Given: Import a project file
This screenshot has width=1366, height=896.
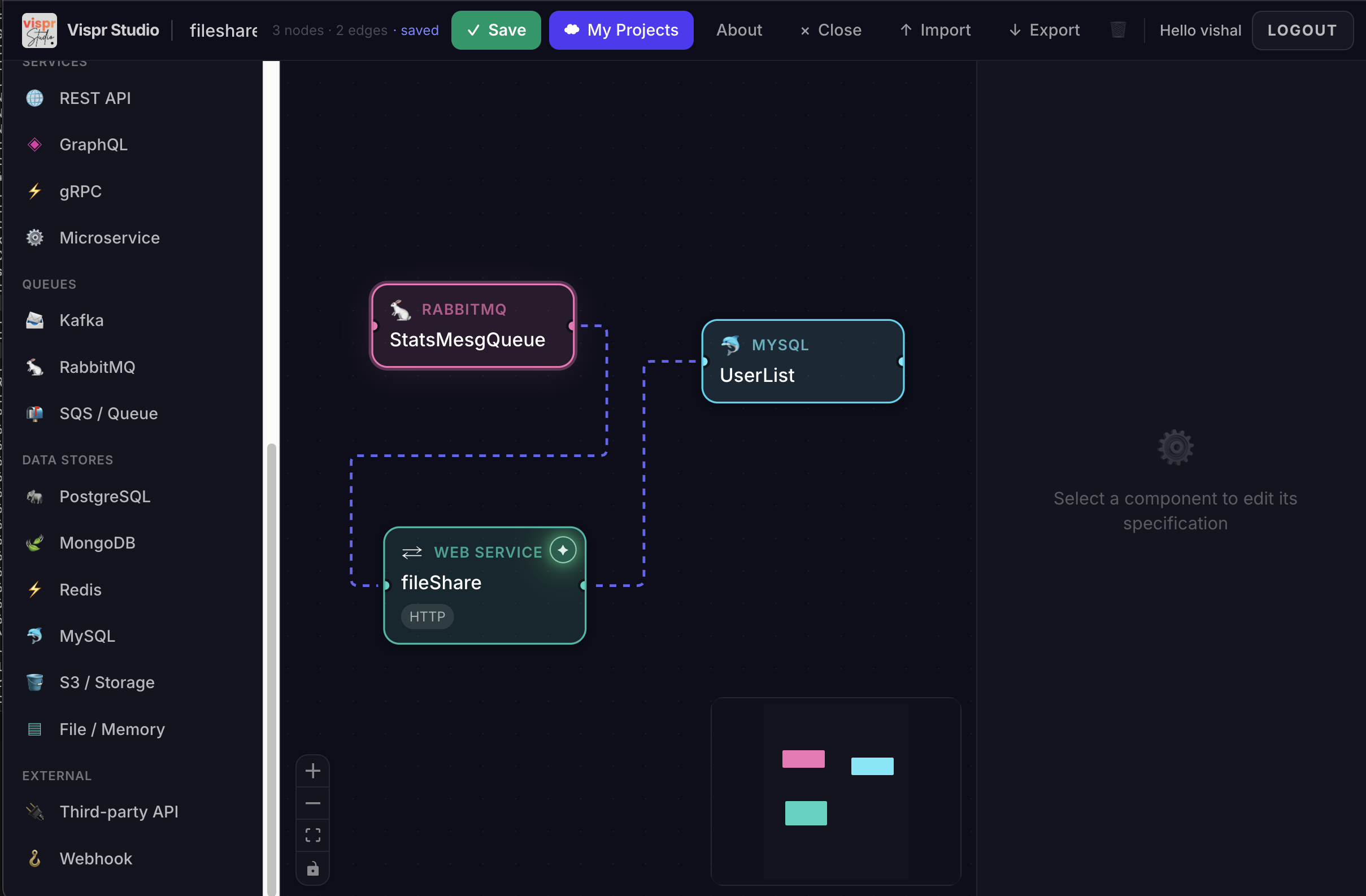Looking at the screenshot, I should click(x=936, y=30).
